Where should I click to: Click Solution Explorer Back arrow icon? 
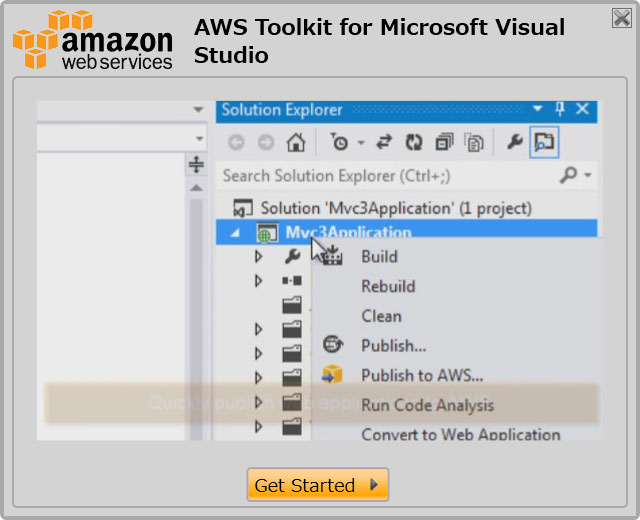pos(236,142)
